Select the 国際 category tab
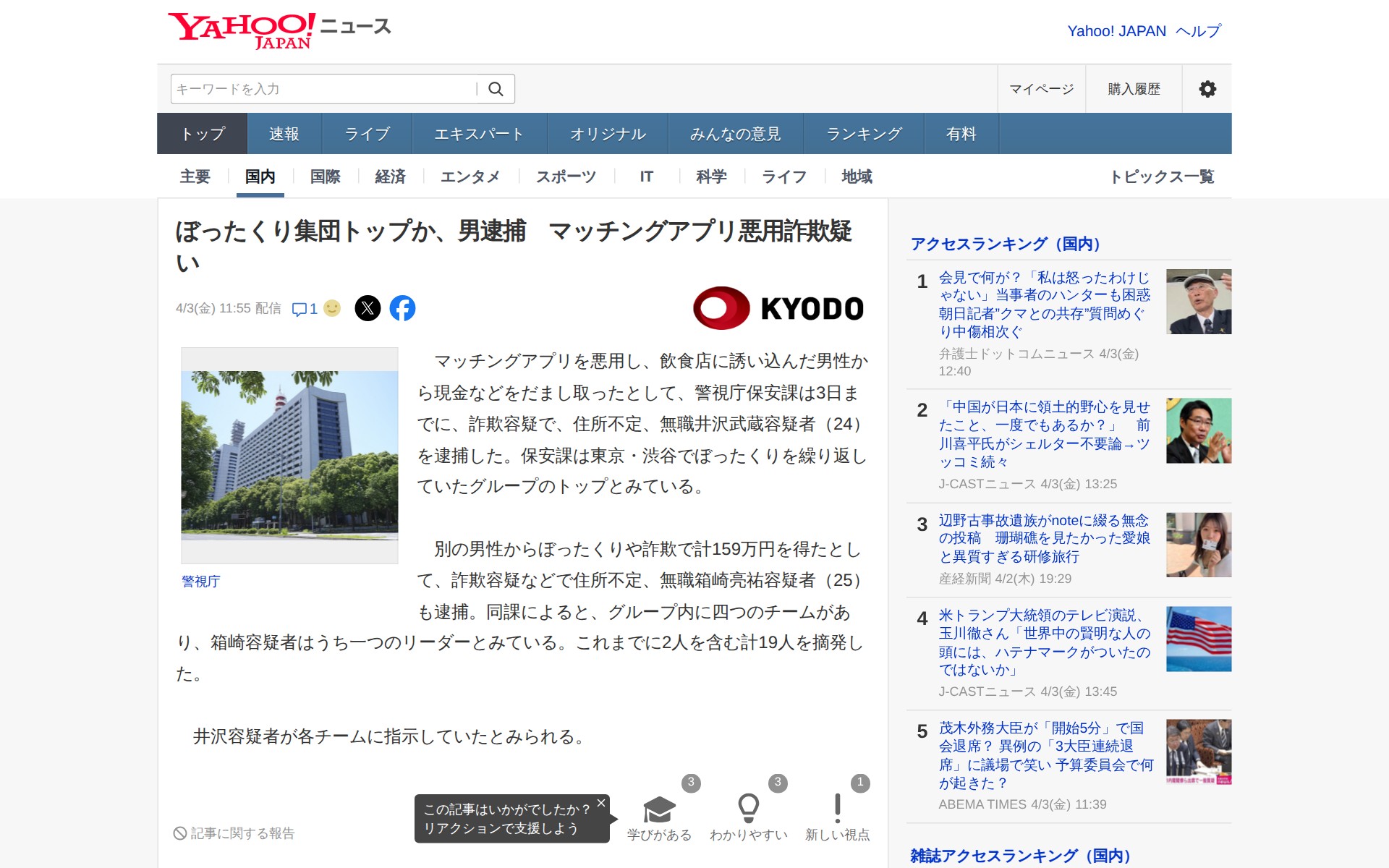Viewport: 1389px width, 868px height. pyautogui.click(x=325, y=176)
